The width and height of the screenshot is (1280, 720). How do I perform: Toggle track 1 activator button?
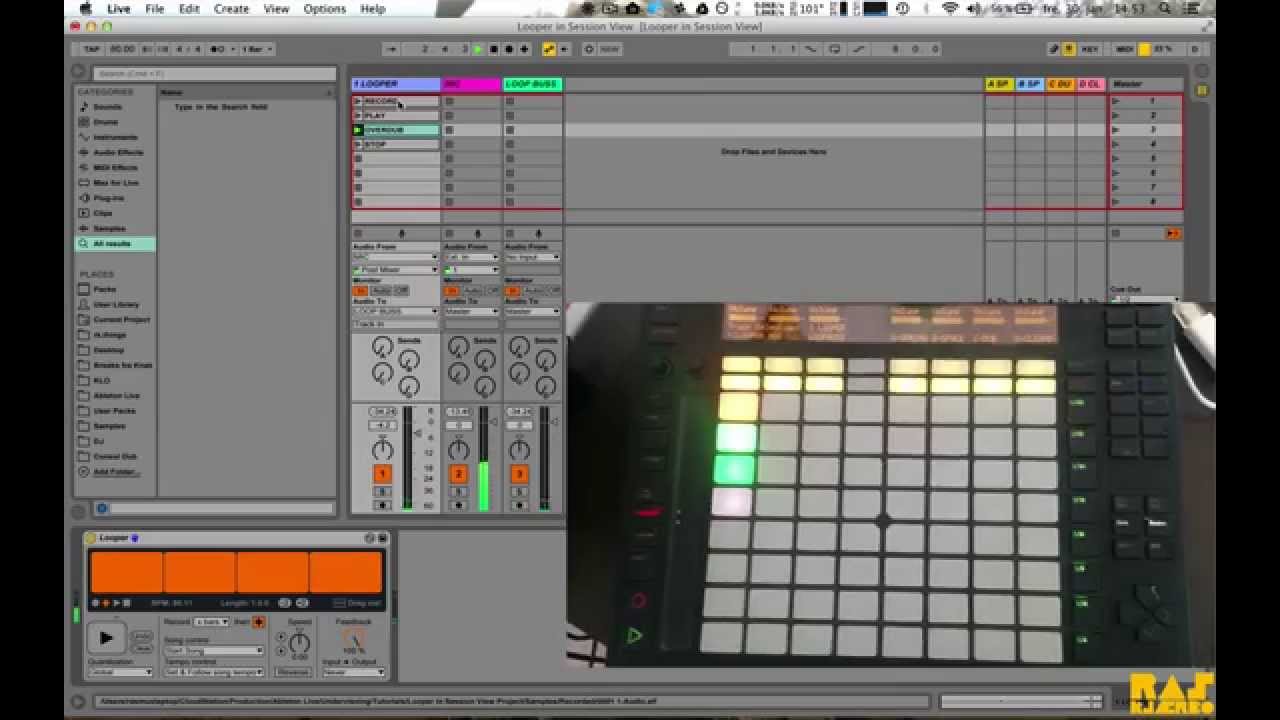click(382, 474)
